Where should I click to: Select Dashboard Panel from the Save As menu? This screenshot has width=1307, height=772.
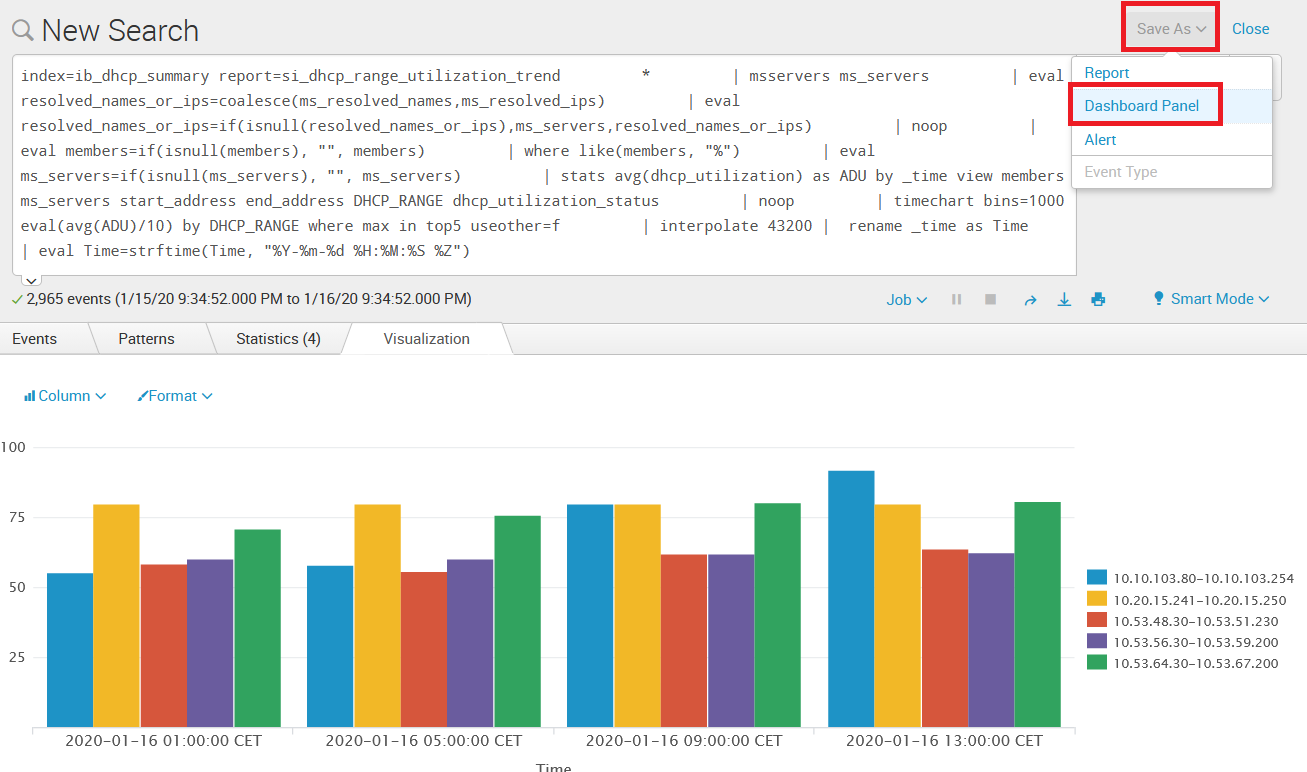[1145, 104]
